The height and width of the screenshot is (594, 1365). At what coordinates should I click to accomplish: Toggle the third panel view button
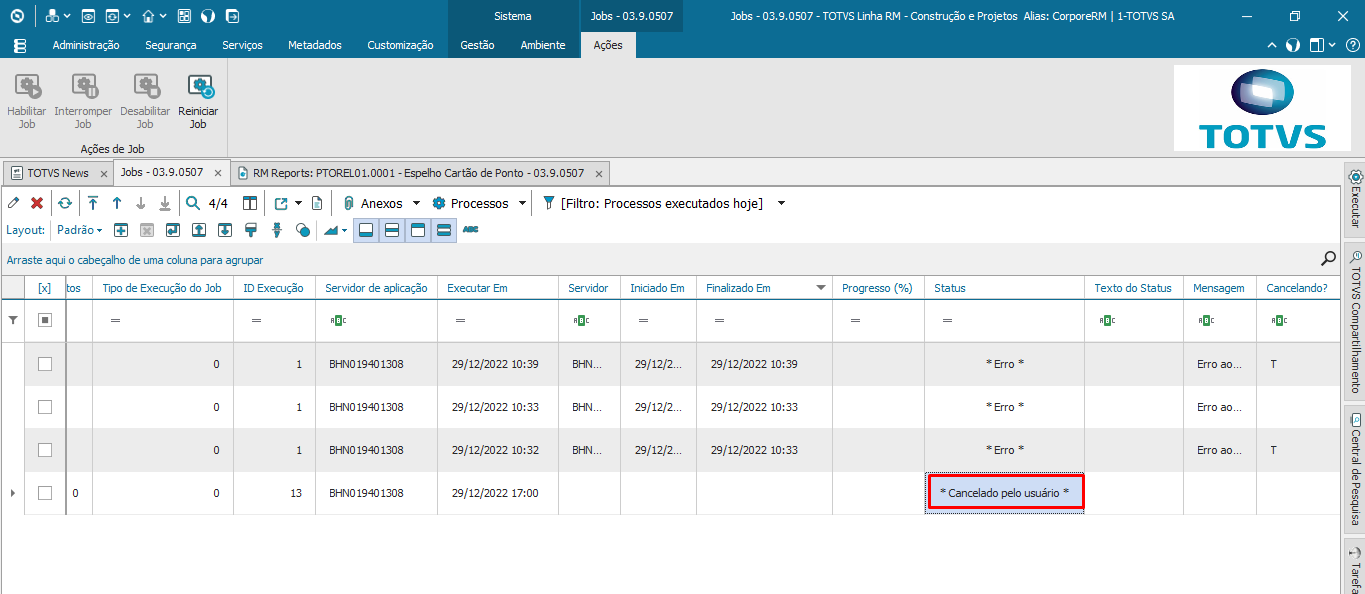tap(418, 230)
